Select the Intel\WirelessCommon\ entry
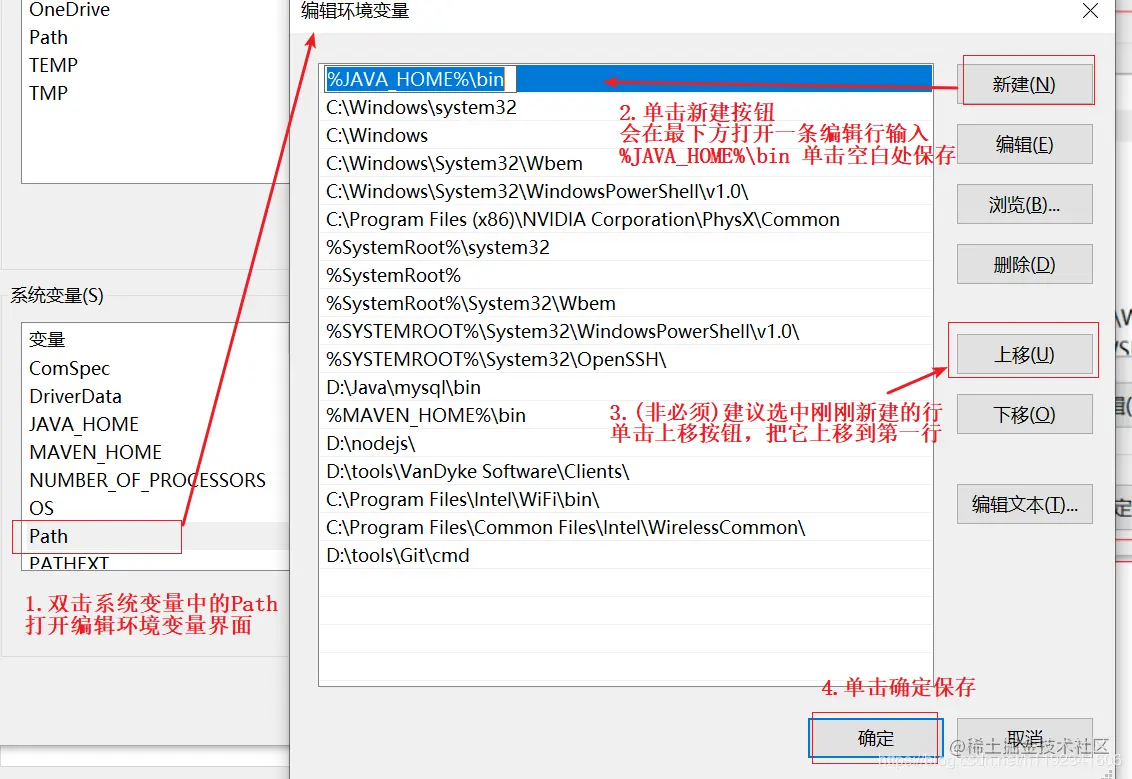Viewport: 1132px width, 779px height. 626,528
